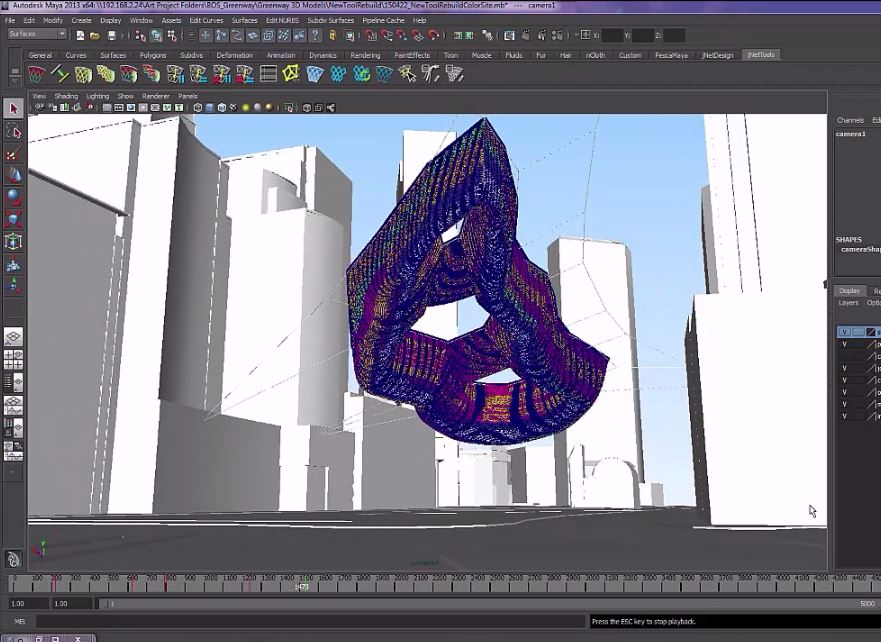Open the Surfaces menu set dropdown
Image resolution: width=881 pixels, height=642 pixels.
click(37, 34)
